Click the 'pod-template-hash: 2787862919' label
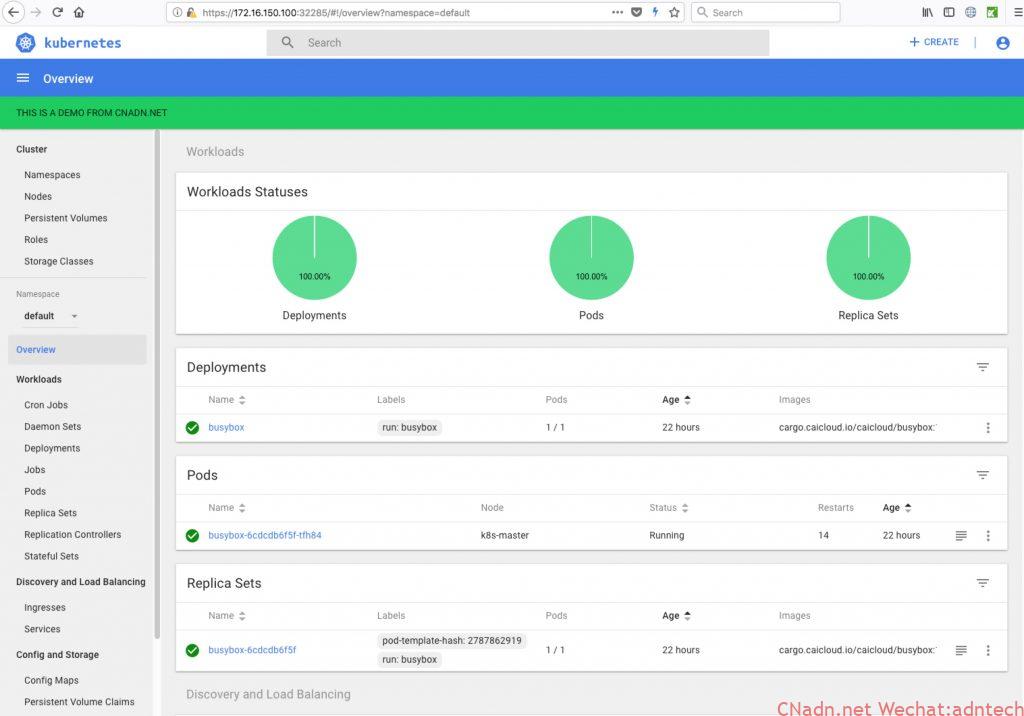This screenshot has width=1024, height=716. (x=452, y=640)
